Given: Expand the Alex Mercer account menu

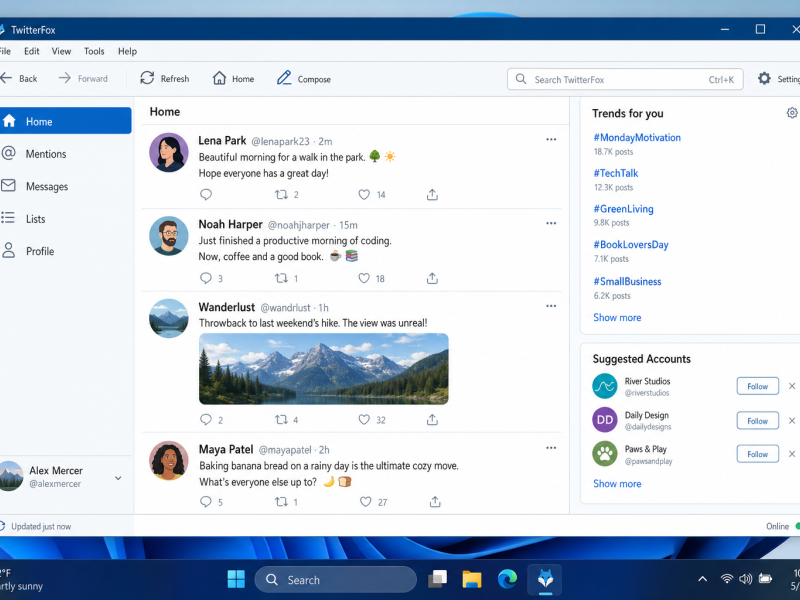Looking at the screenshot, I should point(118,478).
